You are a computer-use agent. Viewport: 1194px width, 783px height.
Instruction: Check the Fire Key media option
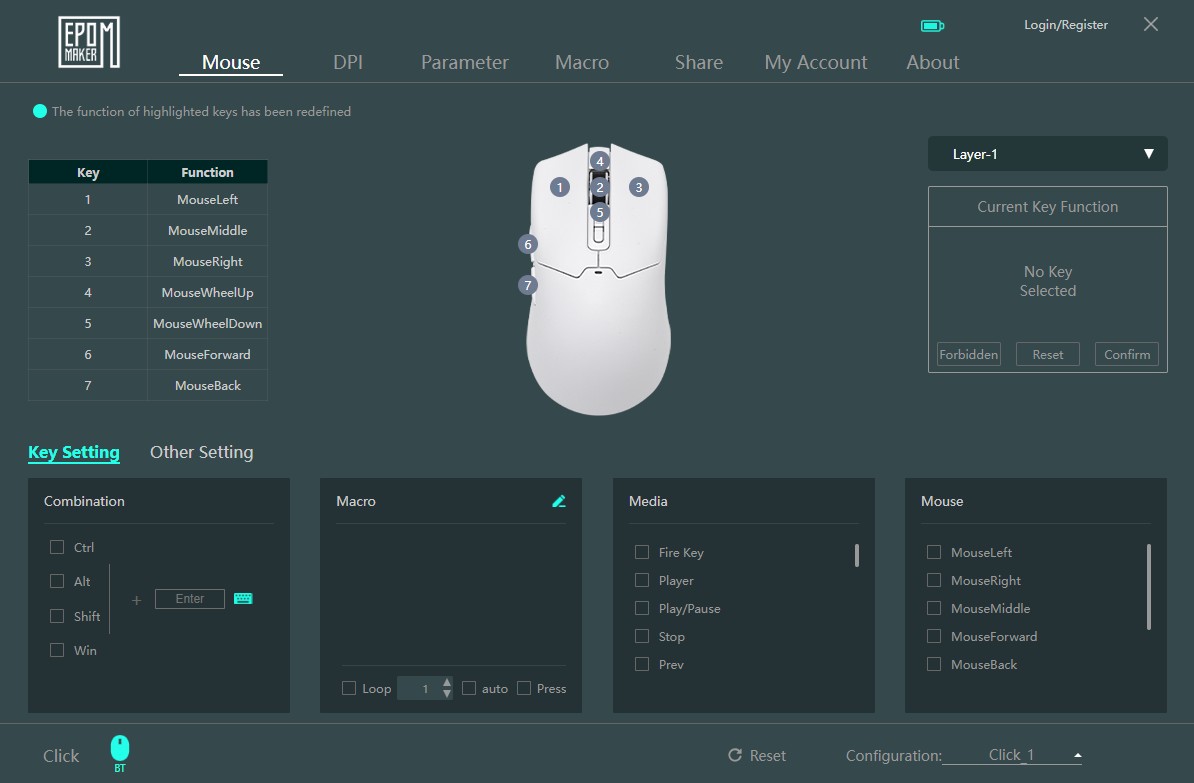[642, 551]
